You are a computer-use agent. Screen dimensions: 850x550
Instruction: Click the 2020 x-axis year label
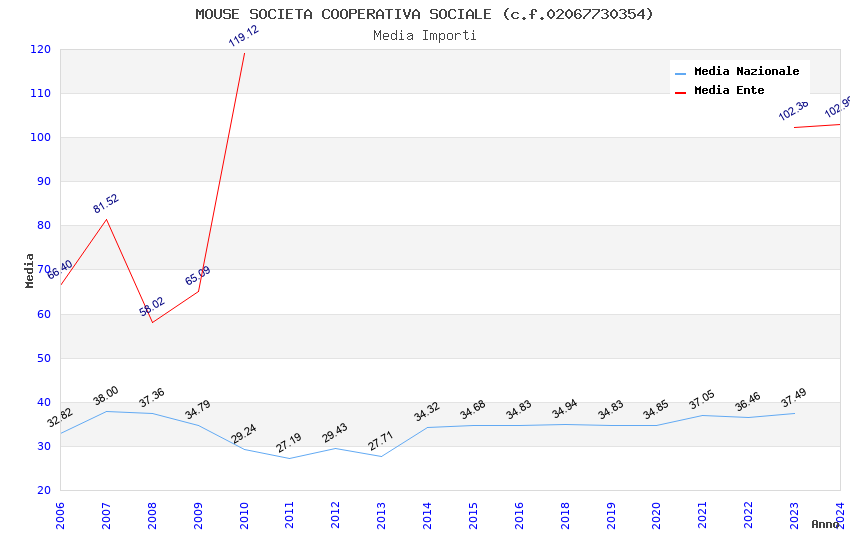click(x=656, y=515)
